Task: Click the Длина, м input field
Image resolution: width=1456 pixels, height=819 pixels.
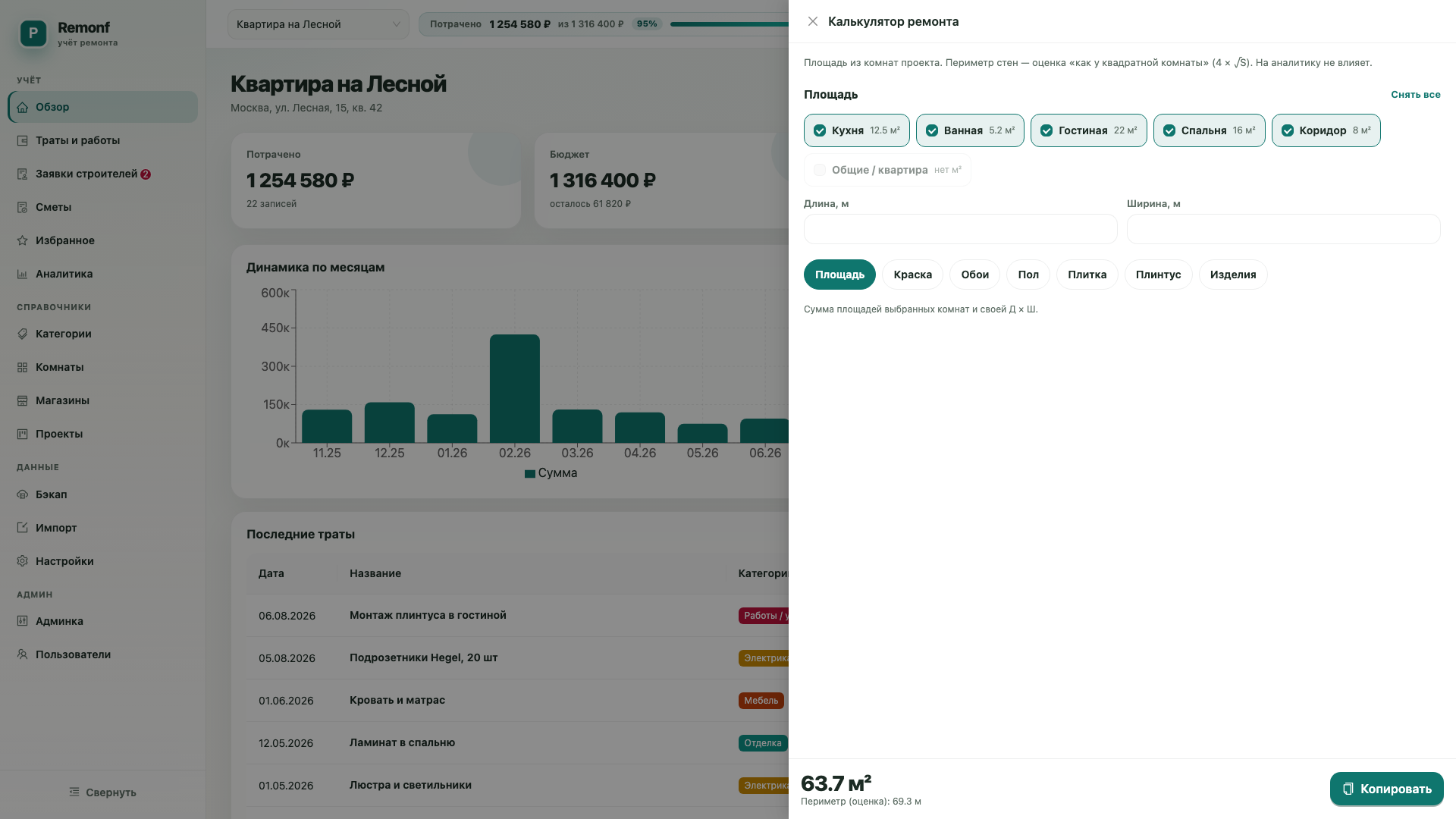Action: (x=960, y=229)
